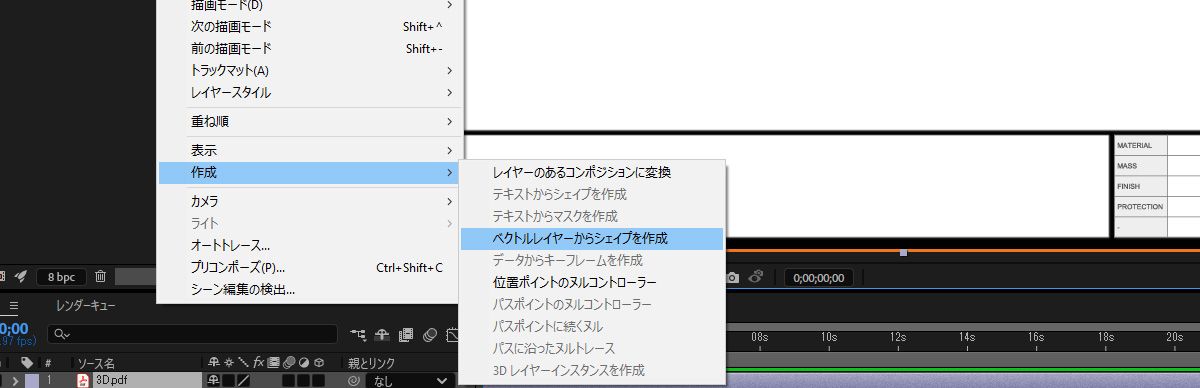Viewport: 1200px width, 388px height.
Task: Choose プリコンポーズ(P)... from menu
Action: [310, 267]
